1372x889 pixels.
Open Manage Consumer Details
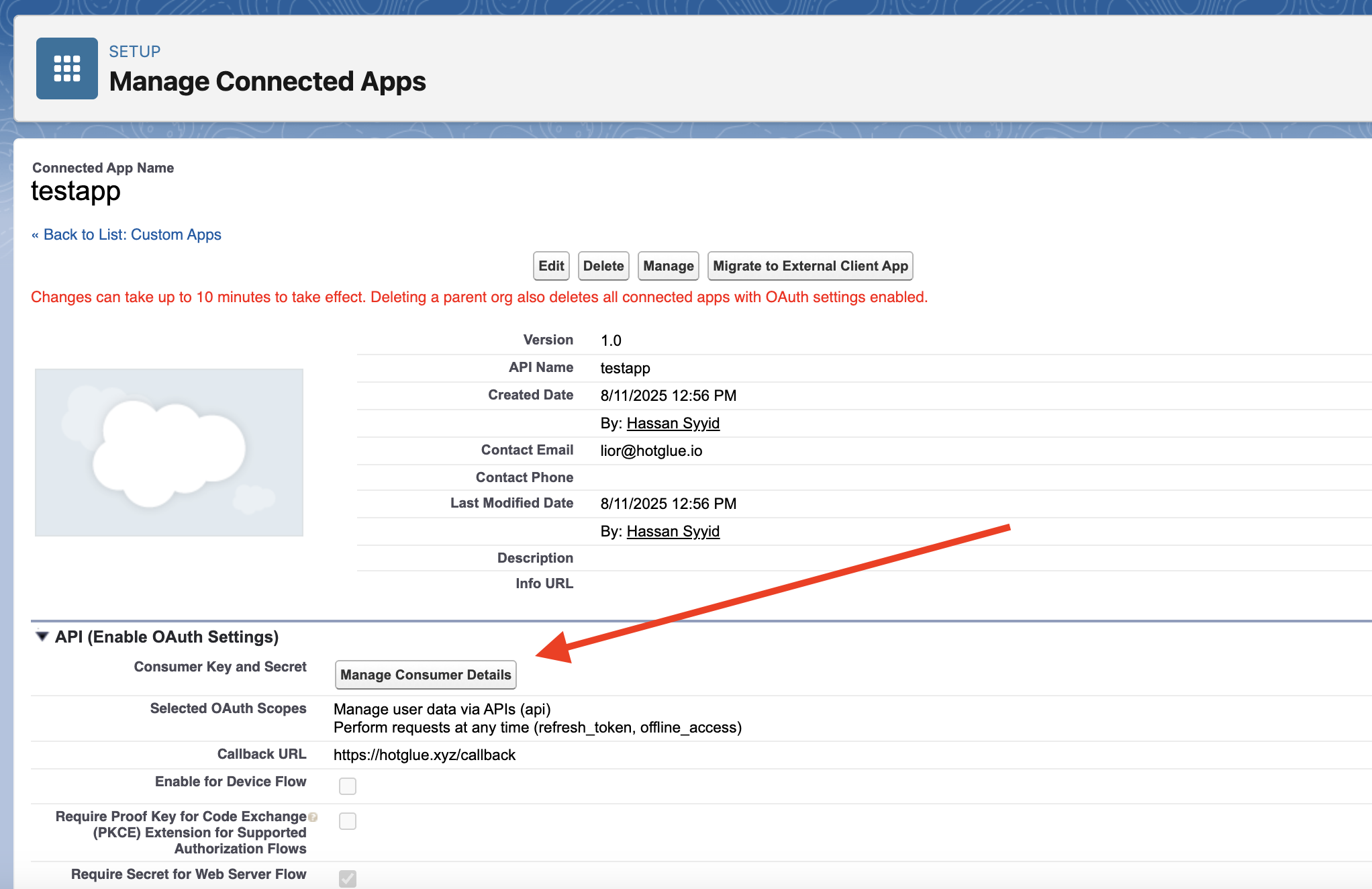(426, 675)
